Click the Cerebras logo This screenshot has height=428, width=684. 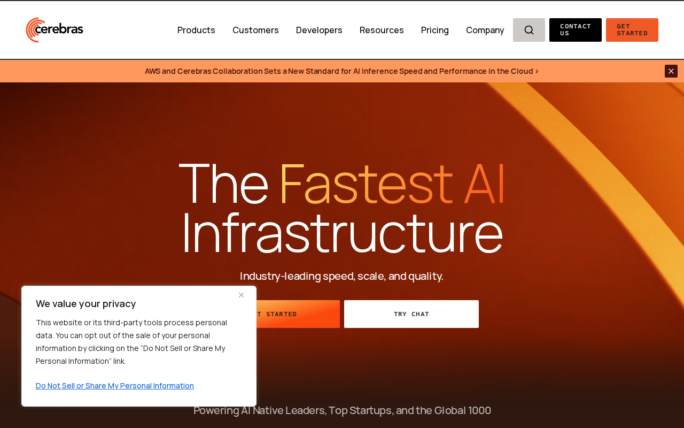55,30
